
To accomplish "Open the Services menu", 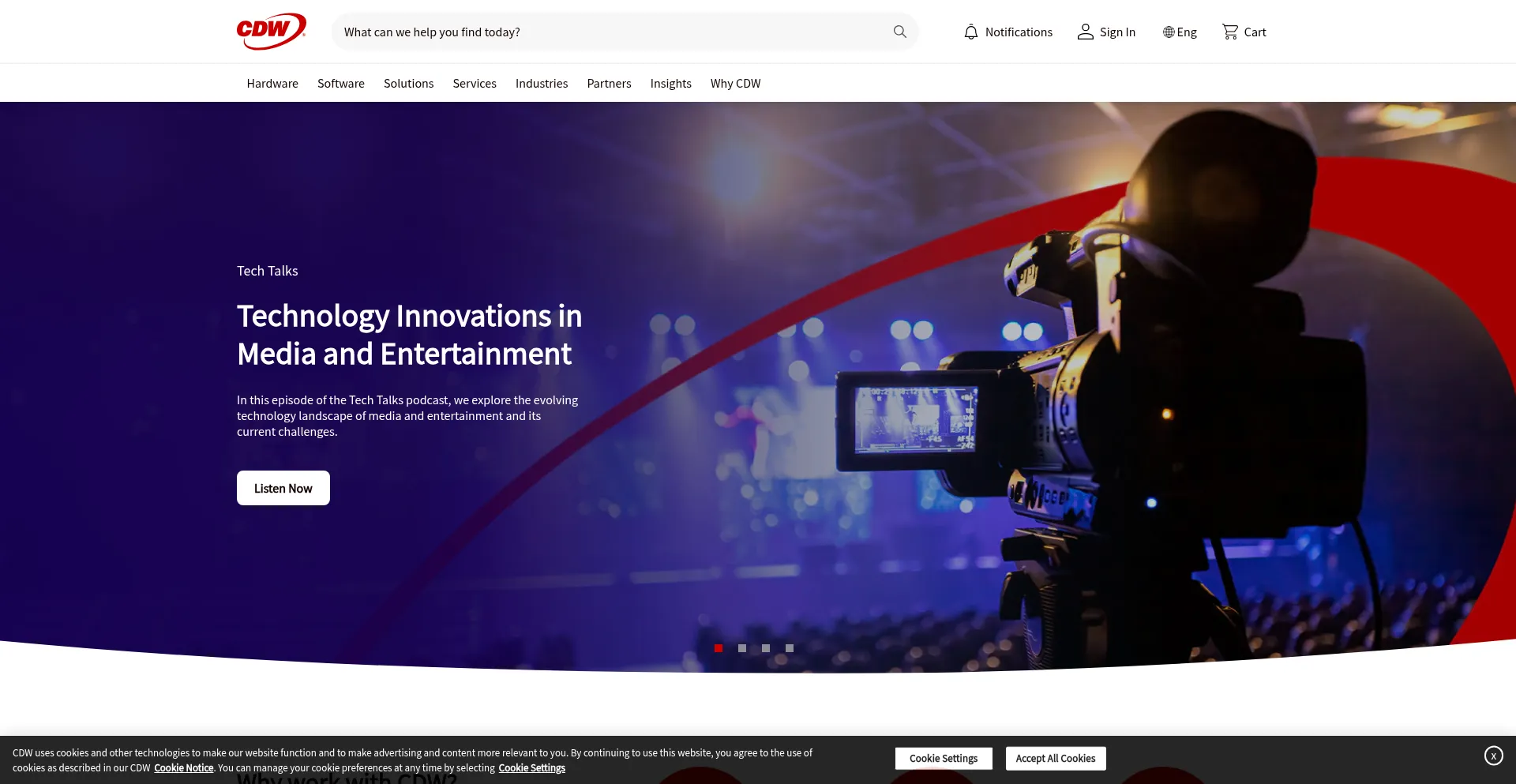I will click(x=475, y=83).
